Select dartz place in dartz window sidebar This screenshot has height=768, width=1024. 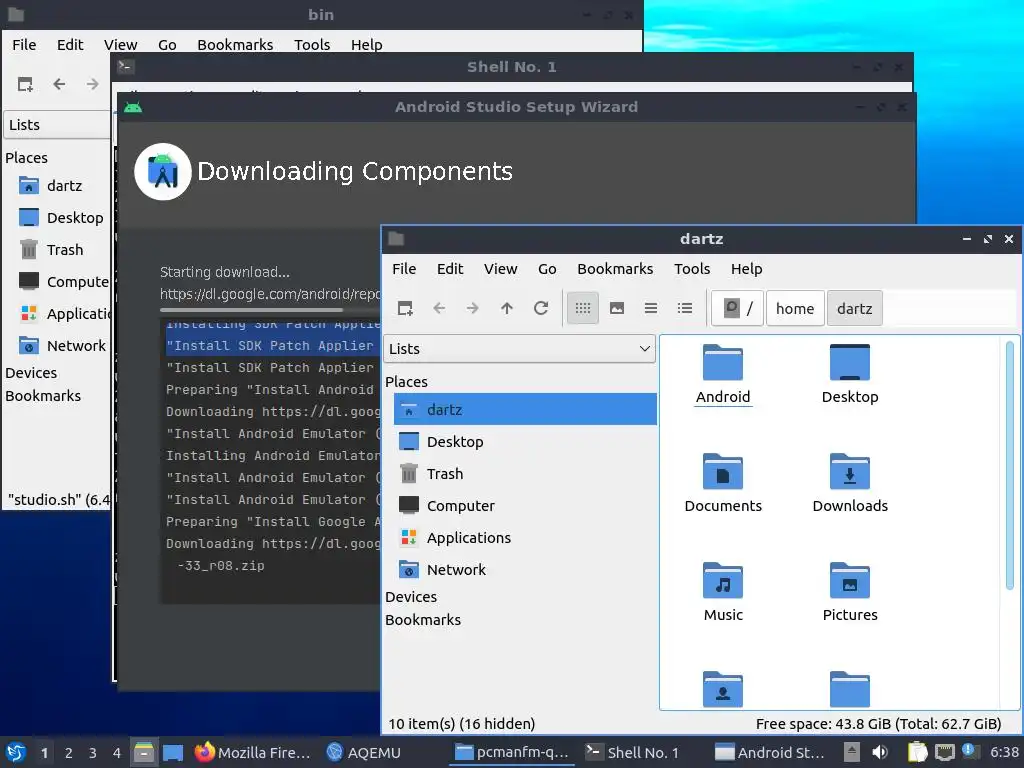tap(525, 409)
